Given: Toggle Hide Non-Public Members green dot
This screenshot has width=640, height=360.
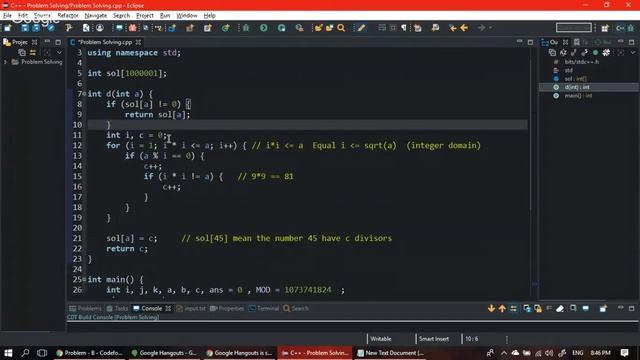Looking at the screenshot, I should 595,52.
